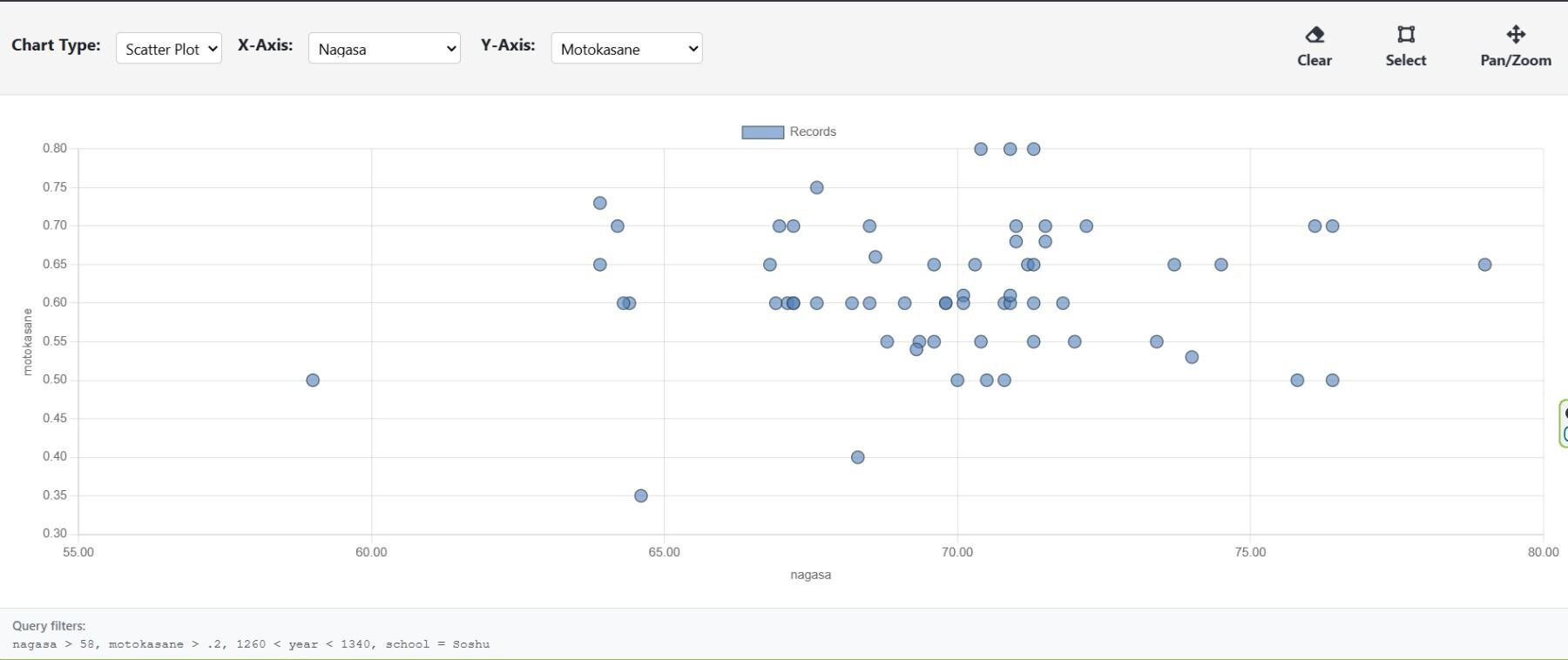Click the Pan/Zoom text label
The image size is (1568, 660).
pos(1516,60)
